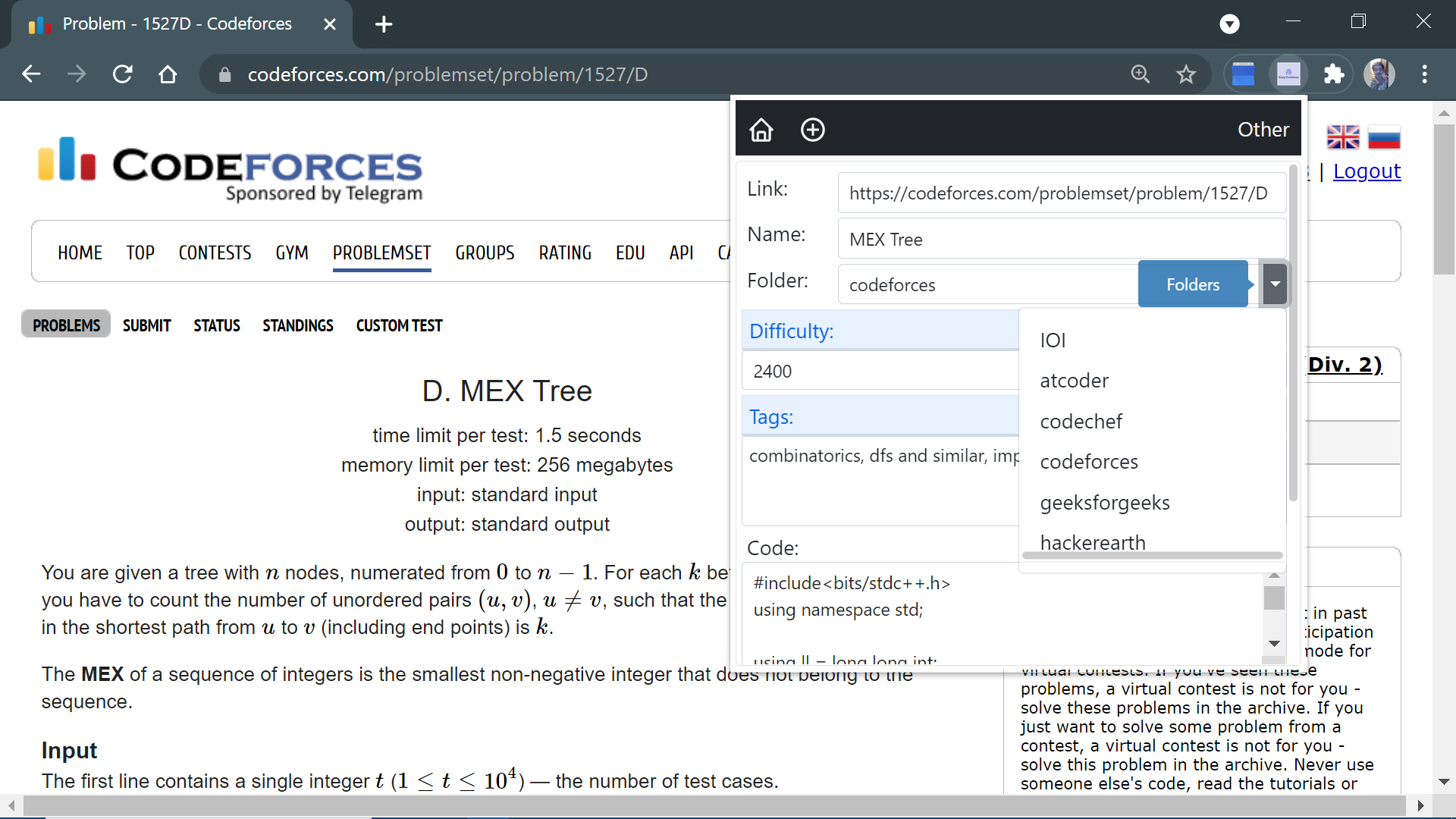Click the bookmark star icon in address bar

pos(1186,74)
